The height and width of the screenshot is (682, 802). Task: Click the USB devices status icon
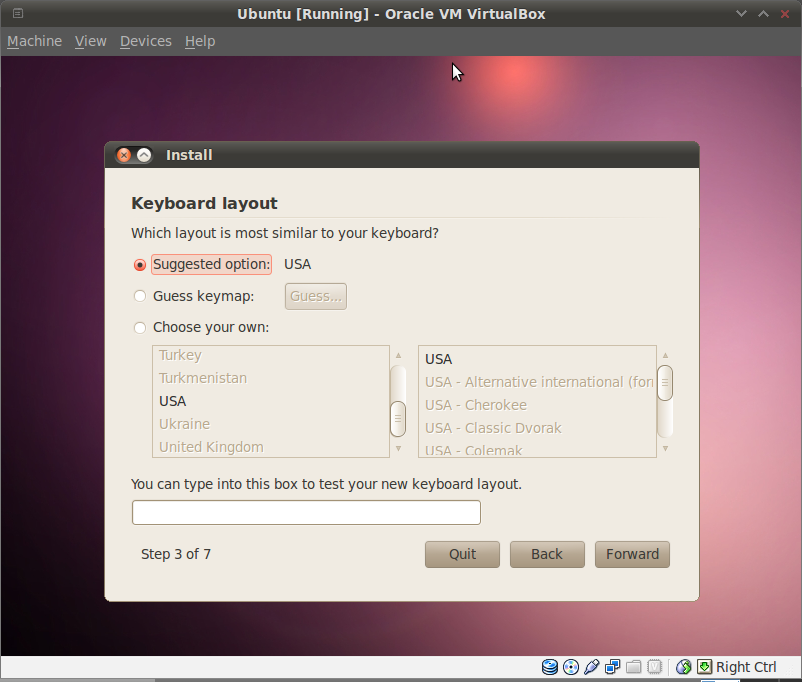click(592, 667)
